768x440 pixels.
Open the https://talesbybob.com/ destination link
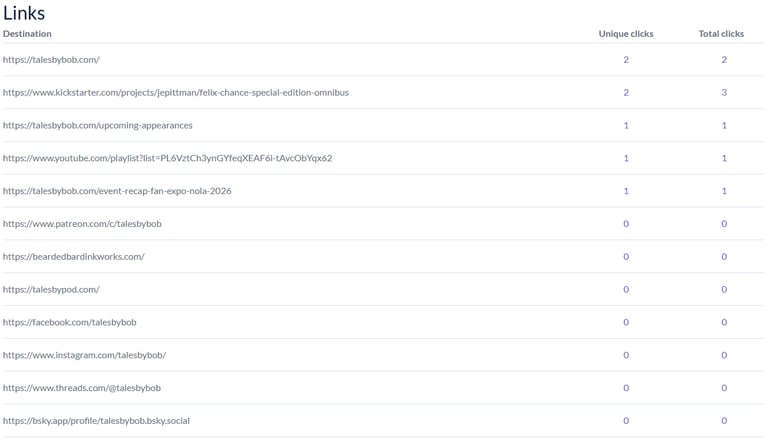(51, 60)
